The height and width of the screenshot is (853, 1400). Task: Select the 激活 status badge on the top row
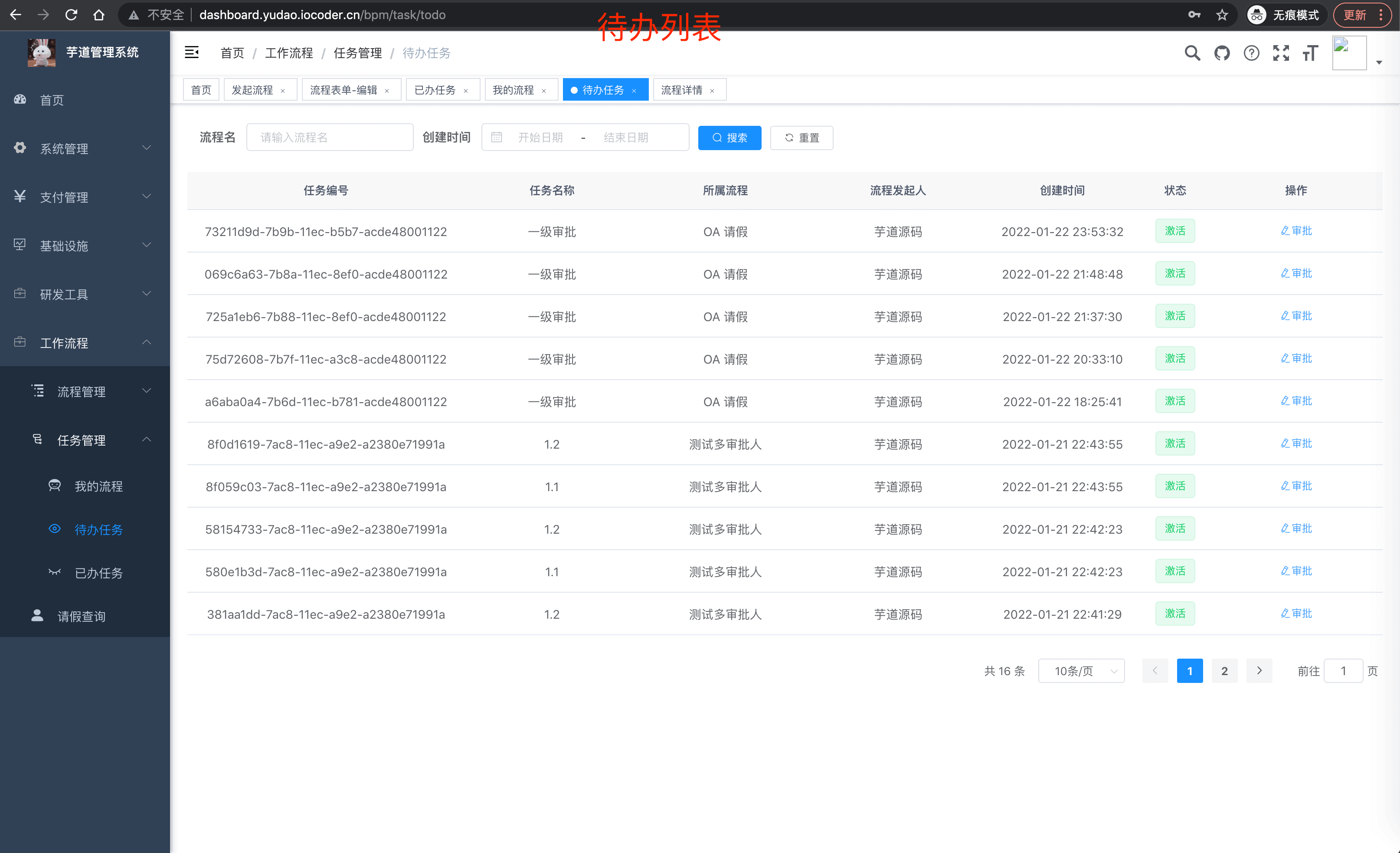tap(1175, 231)
